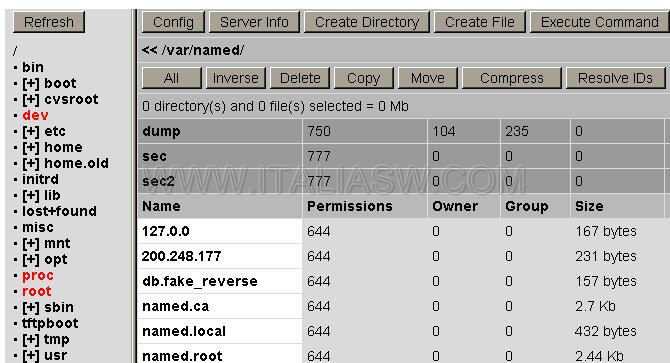Open the red root folder in tree
The width and height of the screenshot is (670, 363).
tap(37, 292)
